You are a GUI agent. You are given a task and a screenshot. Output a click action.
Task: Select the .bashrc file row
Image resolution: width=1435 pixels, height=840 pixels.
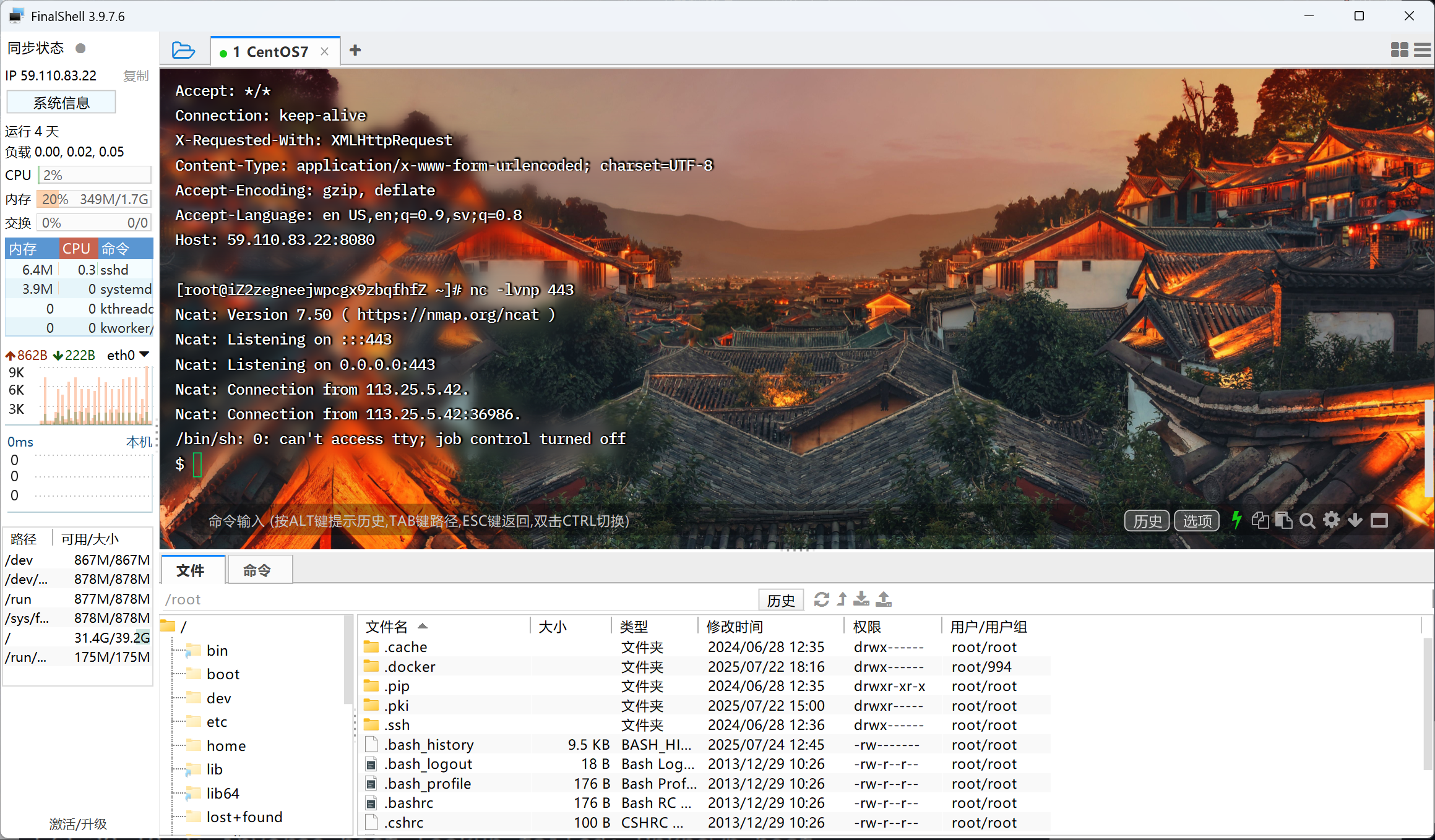[x=705, y=803]
